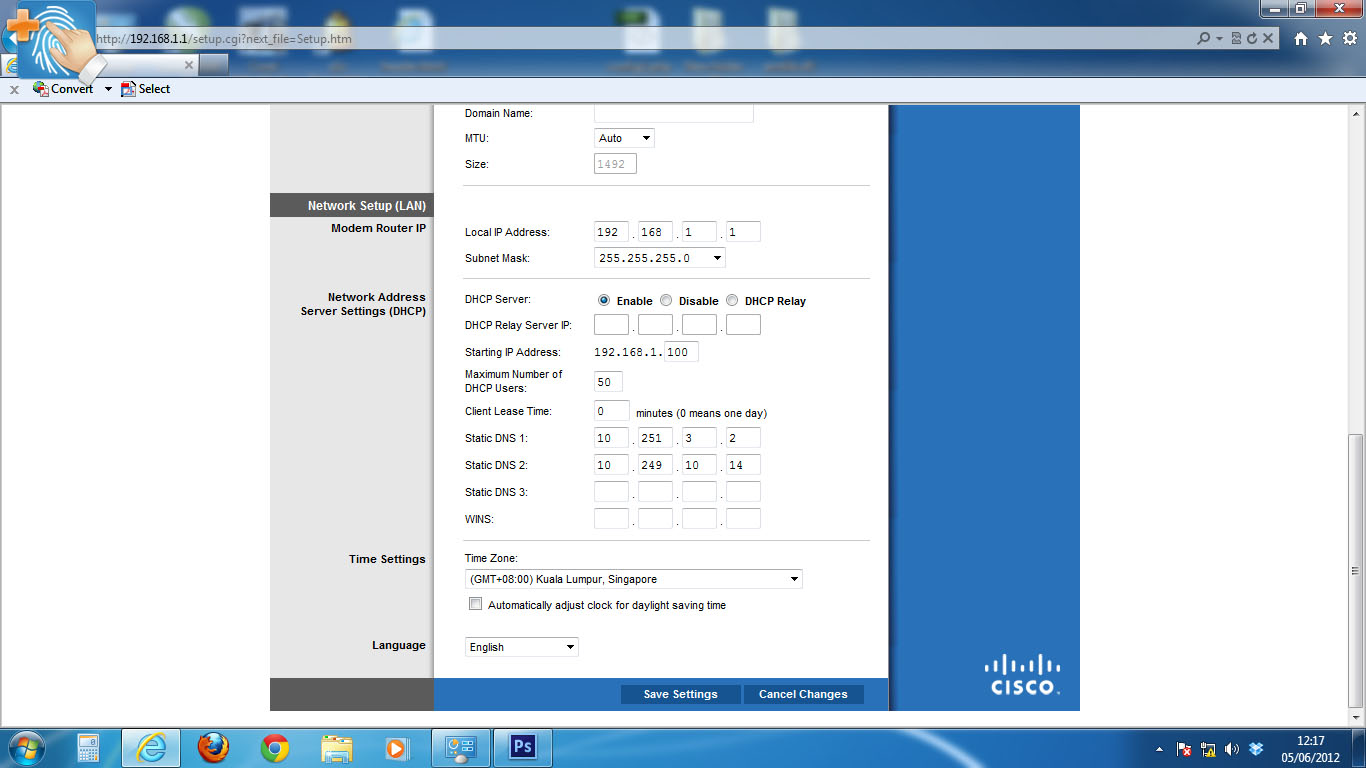Check automatic daylight saving time adjustment
This screenshot has width=1366, height=768.
coord(475,603)
